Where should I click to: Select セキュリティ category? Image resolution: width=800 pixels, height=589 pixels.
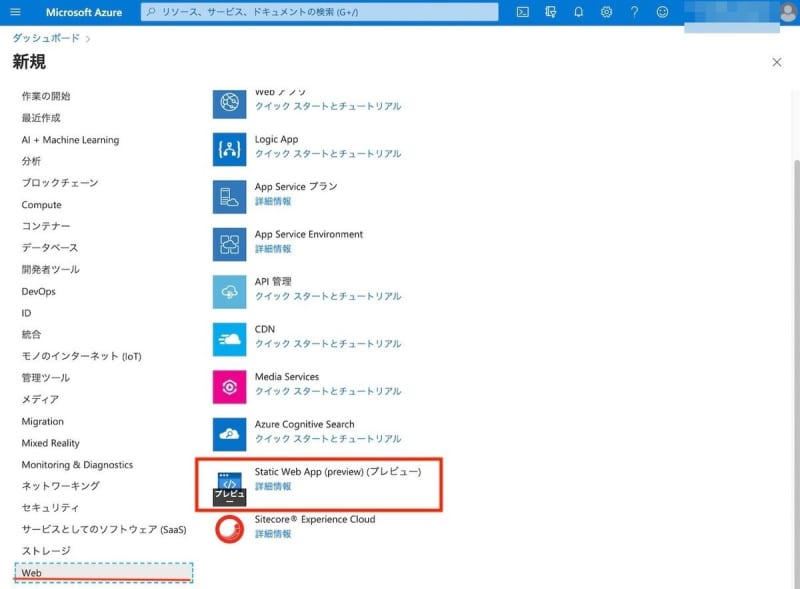click(x=50, y=508)
